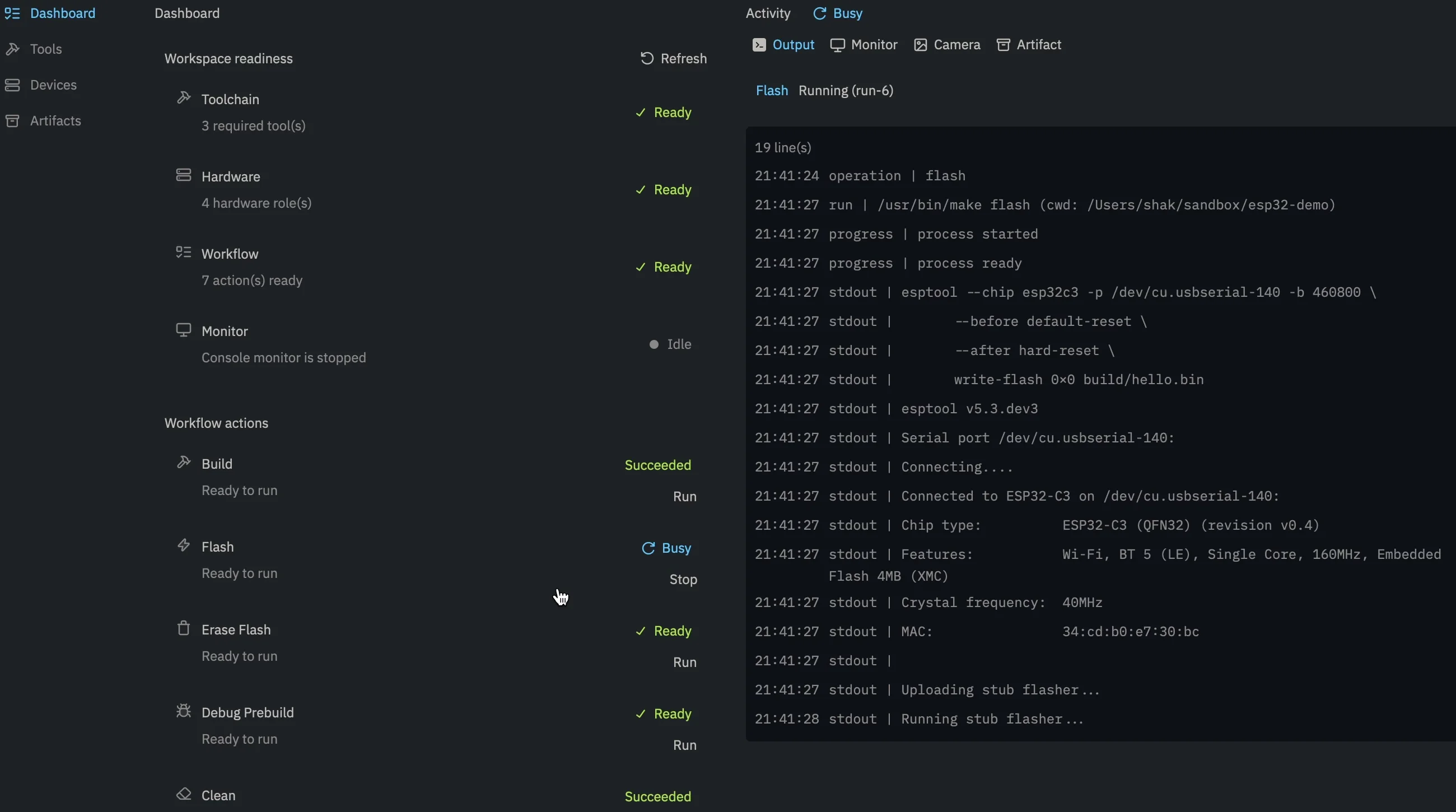
Task: Click the Workflow checklist icon
Action: point(184,252)
